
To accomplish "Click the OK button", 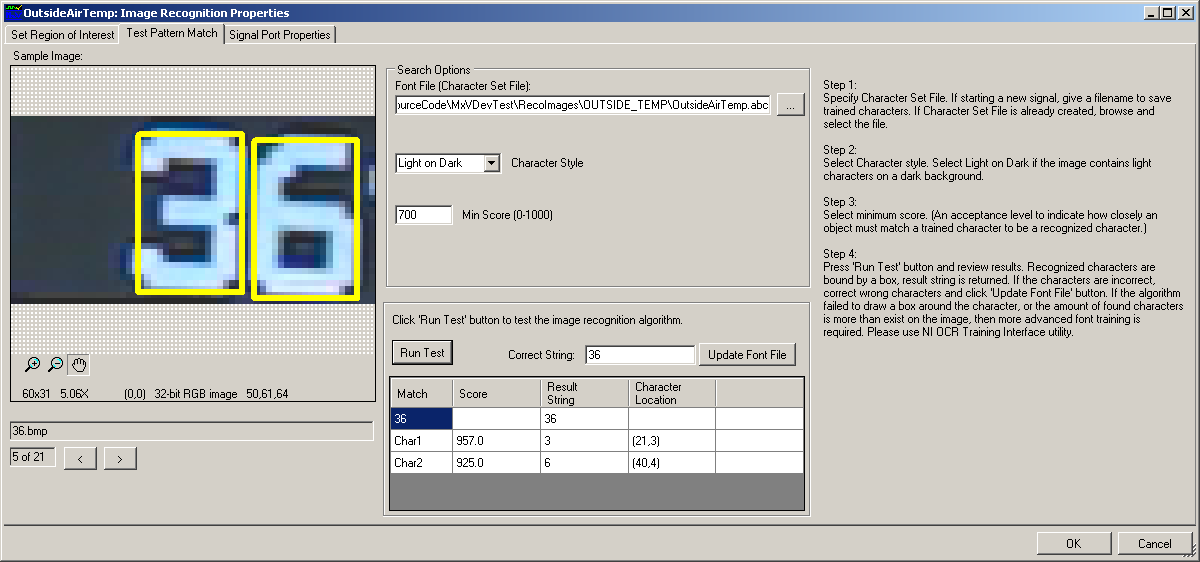I will pos(1074,544).
